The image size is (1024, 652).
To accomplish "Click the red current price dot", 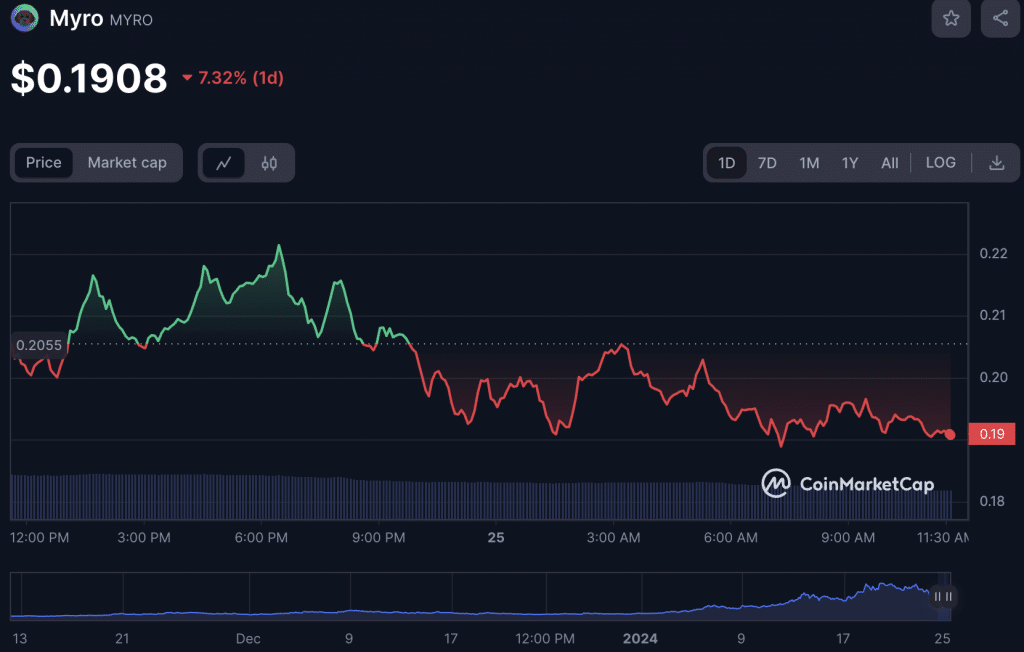I will coord(949,435).
